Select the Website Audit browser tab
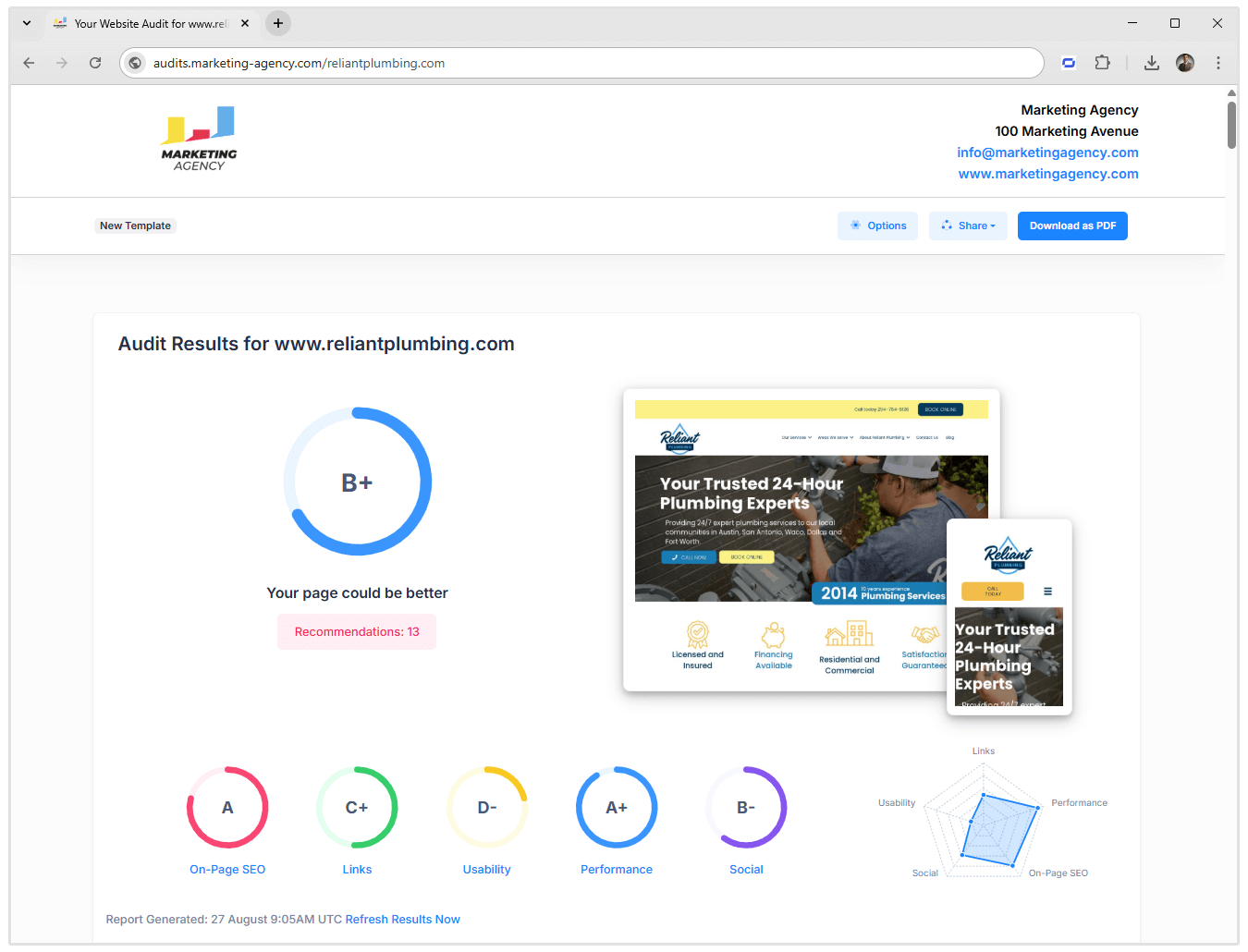The image size is (1248, 952). coord(148,22)
